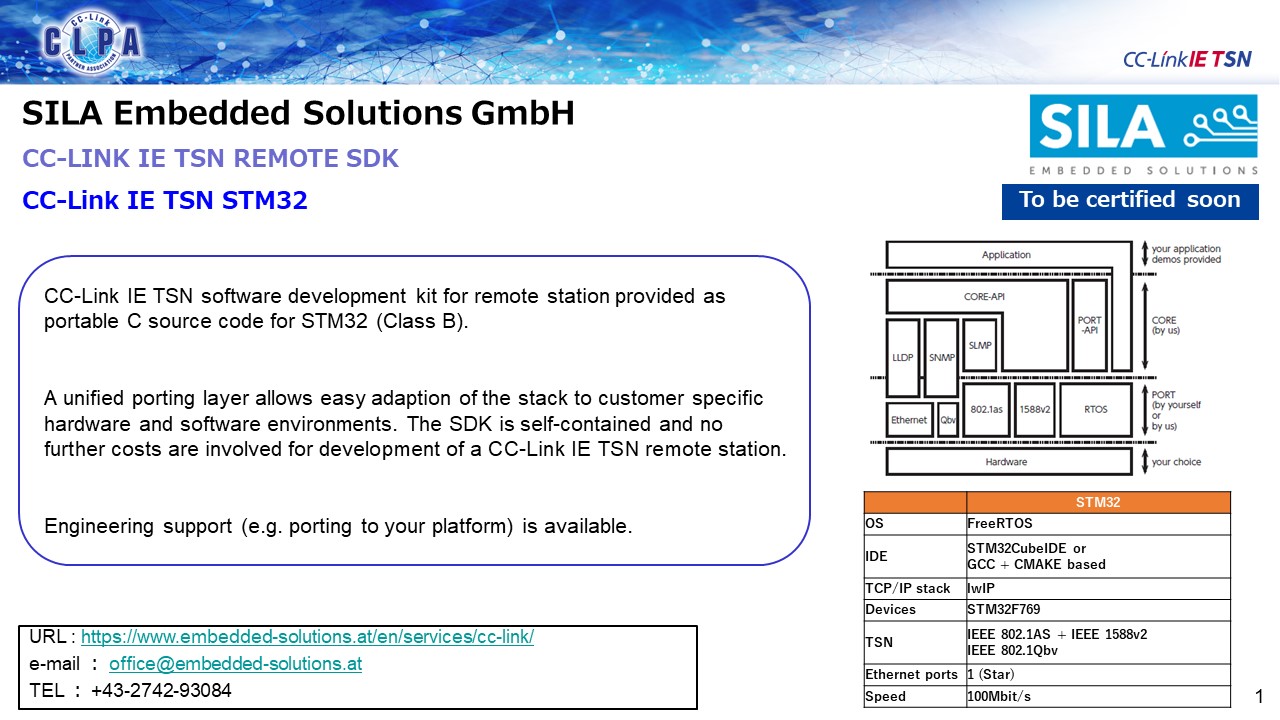
Task: Click the 'Engineering support' sentence
Action: [x=338, y=526]
